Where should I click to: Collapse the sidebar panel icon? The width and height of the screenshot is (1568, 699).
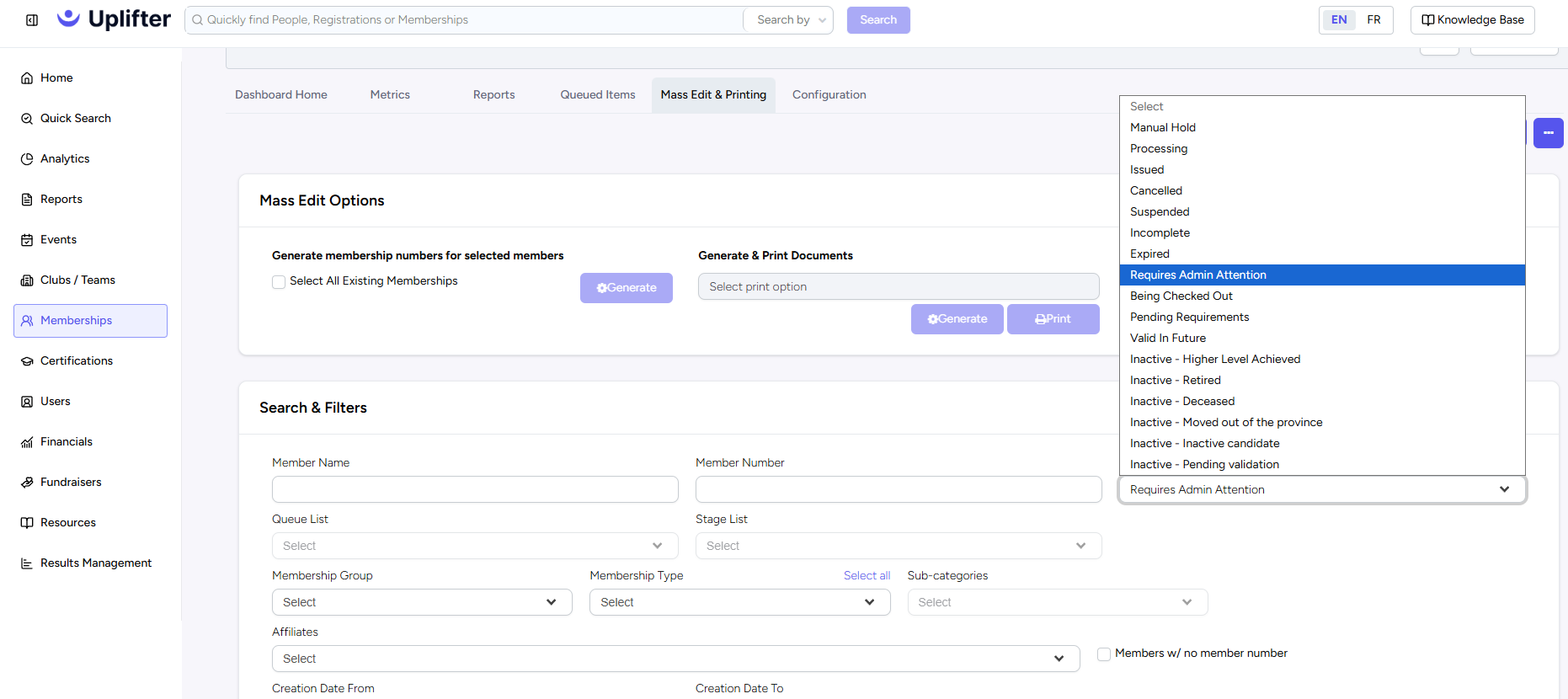tap(32, 20)
